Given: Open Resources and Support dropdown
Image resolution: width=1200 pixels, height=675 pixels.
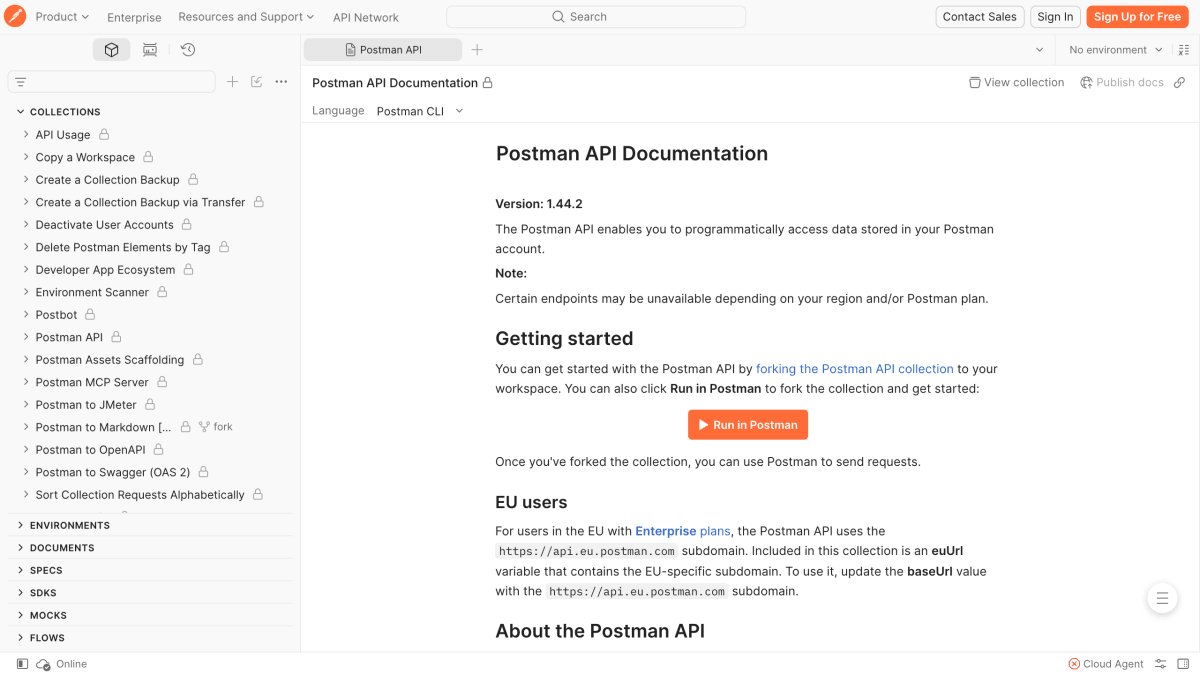Looking at the screenshot, I should pyautogui.click(x=246, y=17).
